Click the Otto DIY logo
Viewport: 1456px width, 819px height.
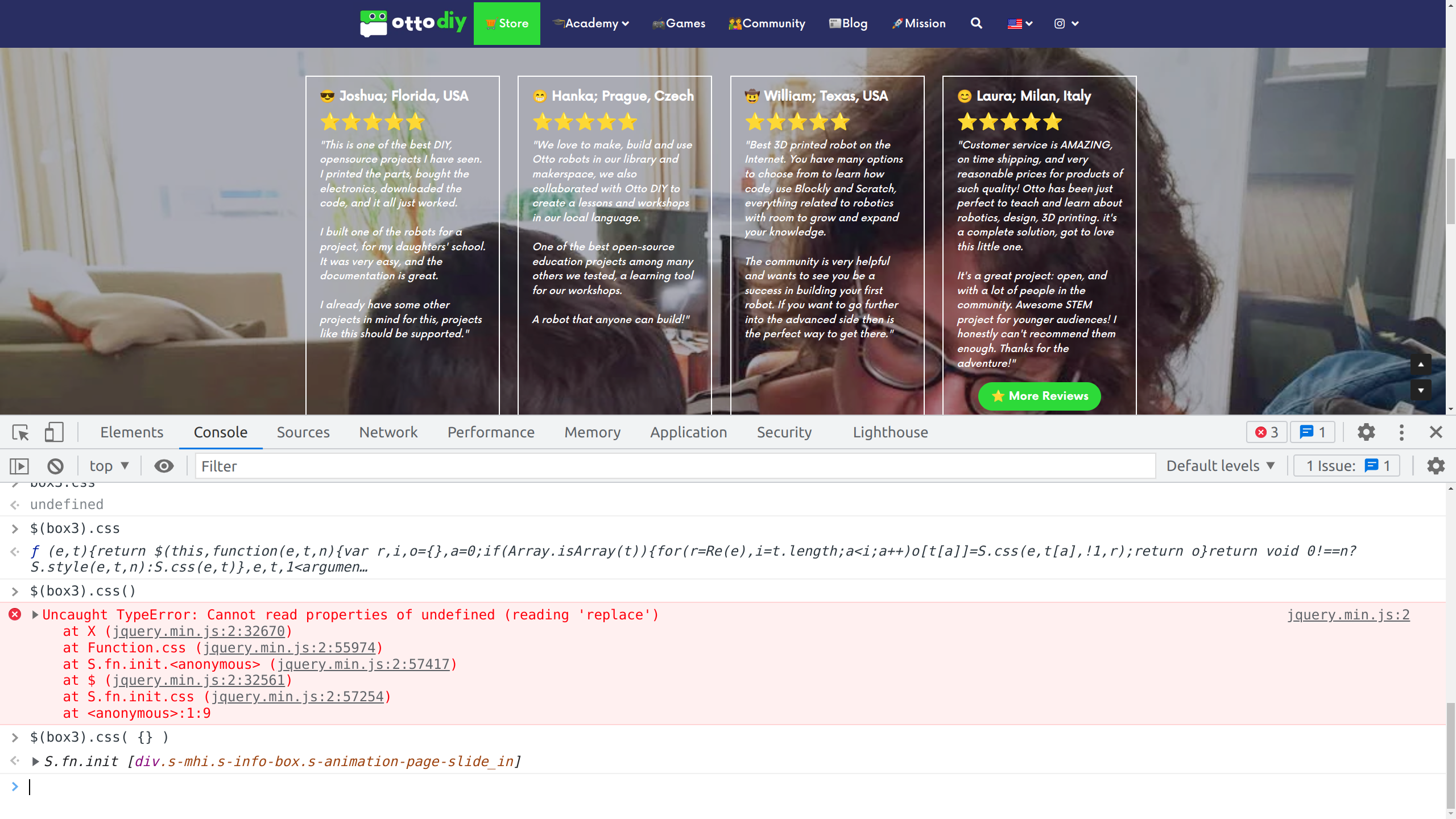click(413, 23)
